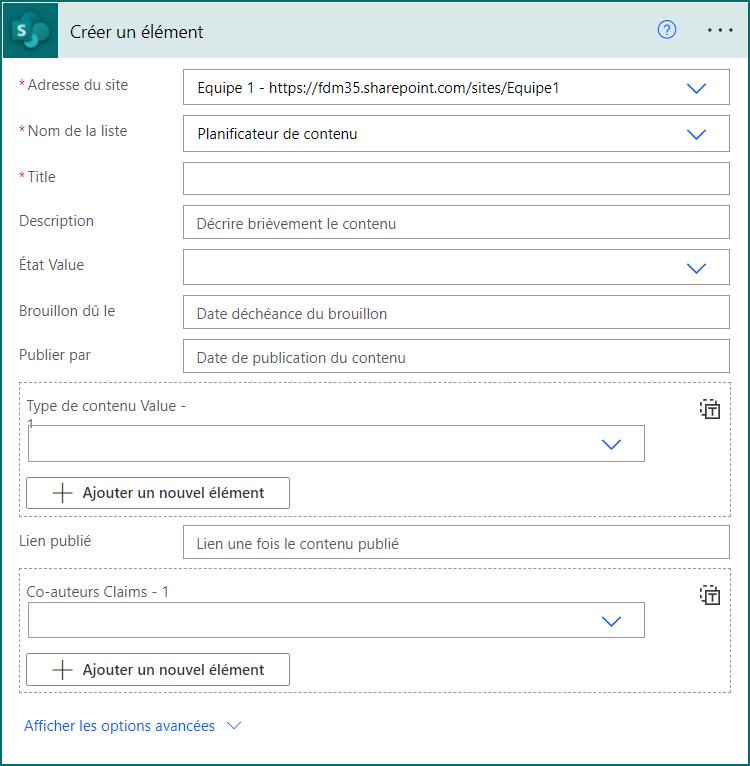Switch Co-auteurs Claims to array input
This screenshot has height=766, width=750.
[710, 595]
